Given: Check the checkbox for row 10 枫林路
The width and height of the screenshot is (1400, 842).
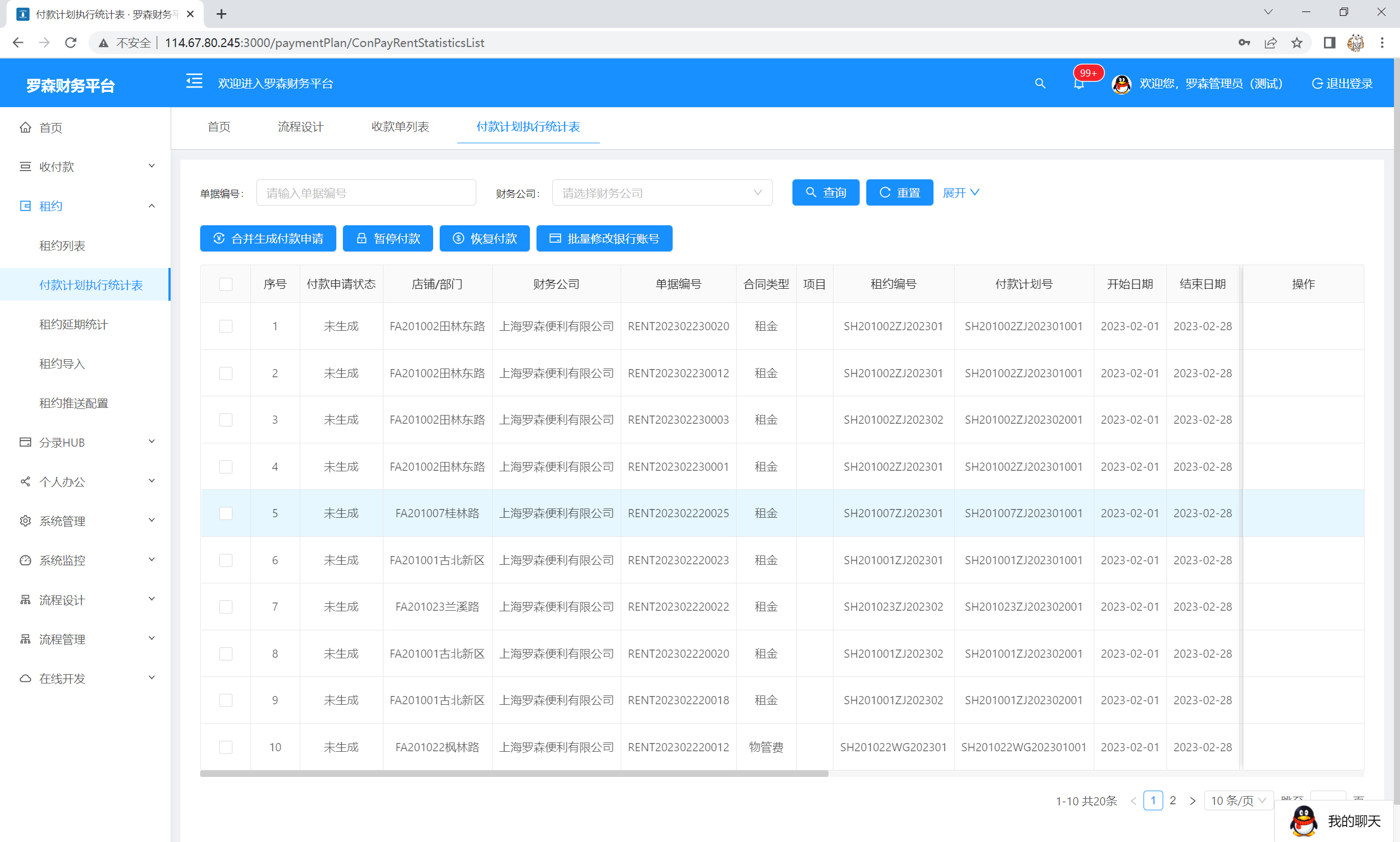Looking at the screenshot, I should [226, 747].
